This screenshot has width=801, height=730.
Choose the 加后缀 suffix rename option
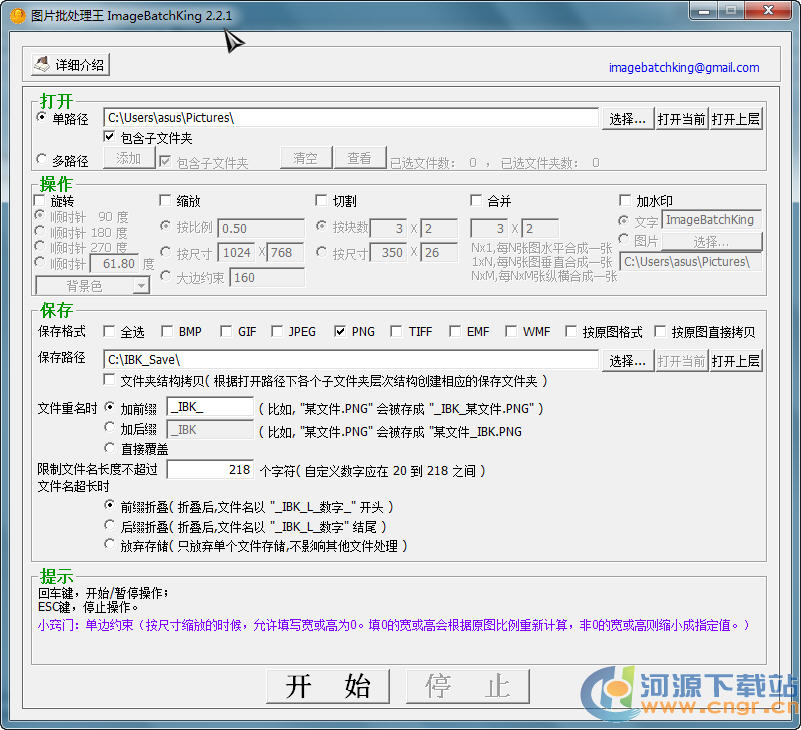[110, 429]
